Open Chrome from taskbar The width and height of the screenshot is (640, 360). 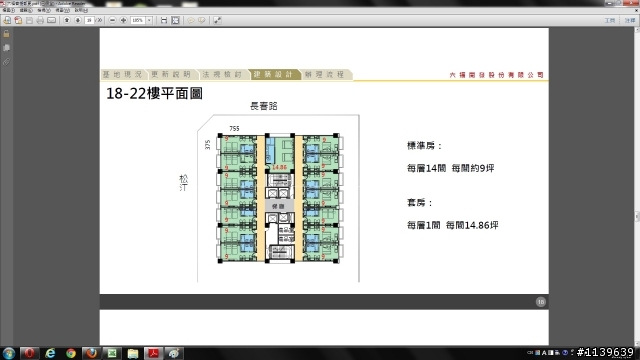click(71, 353)
